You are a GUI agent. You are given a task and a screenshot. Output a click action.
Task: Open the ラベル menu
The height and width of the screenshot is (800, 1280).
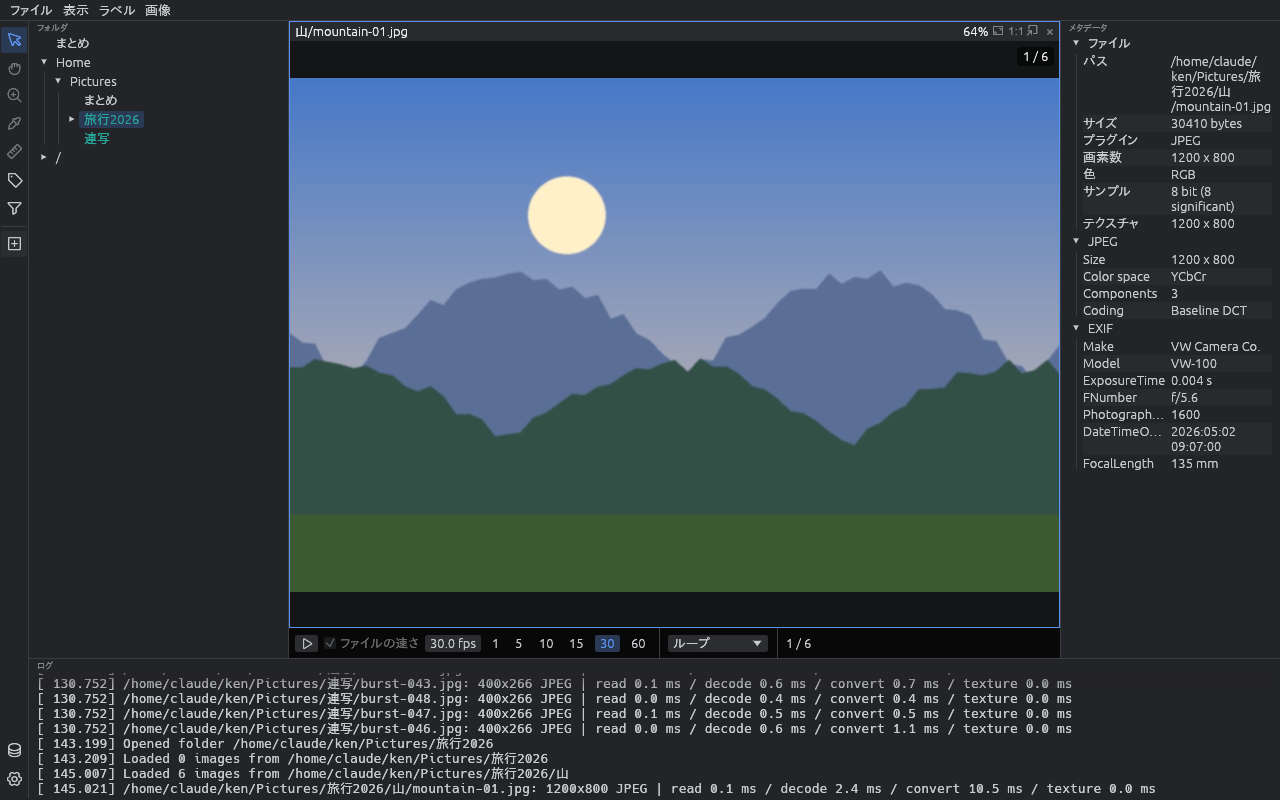tap(117, 10)
